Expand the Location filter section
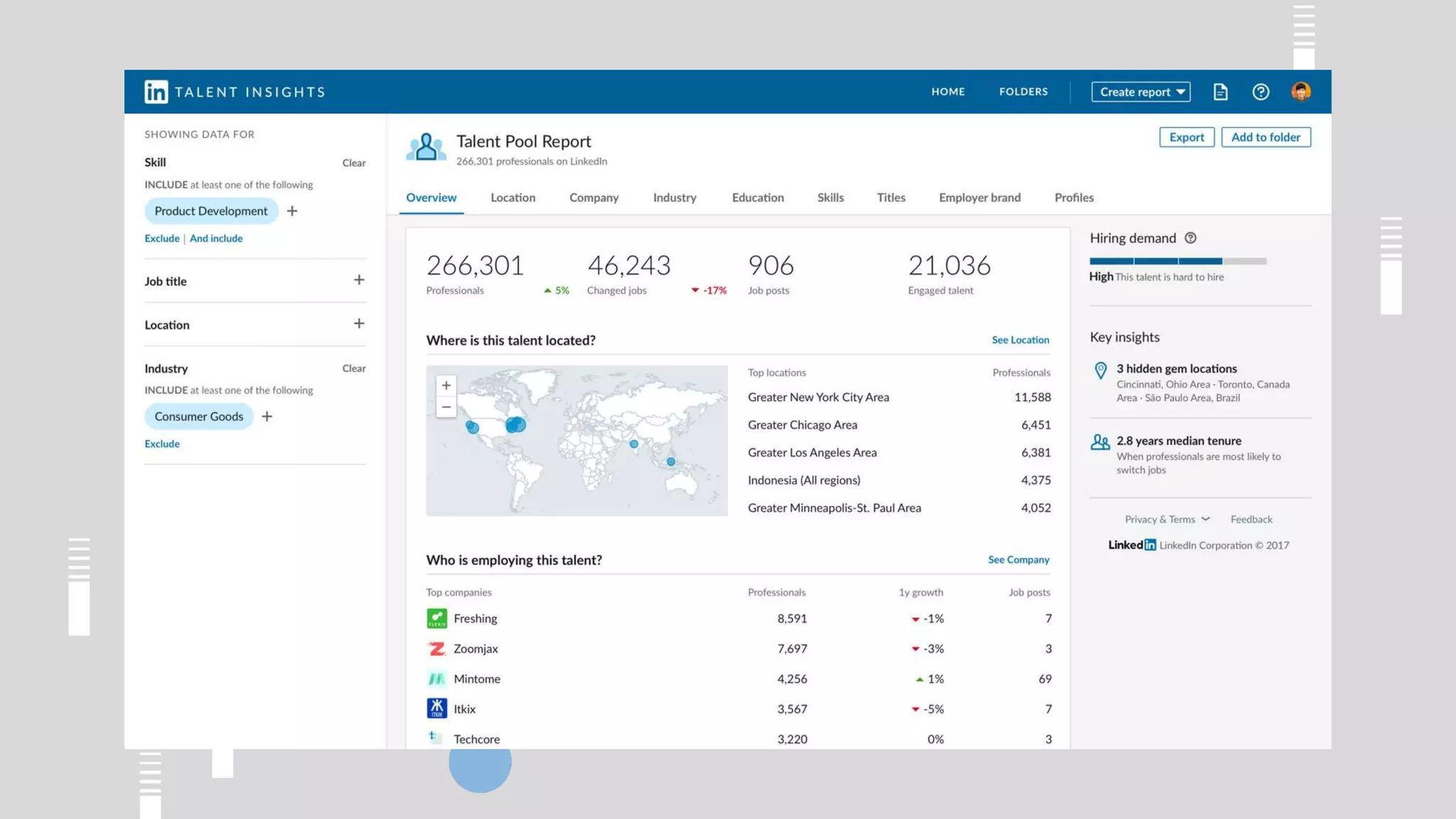 (359, 324)
